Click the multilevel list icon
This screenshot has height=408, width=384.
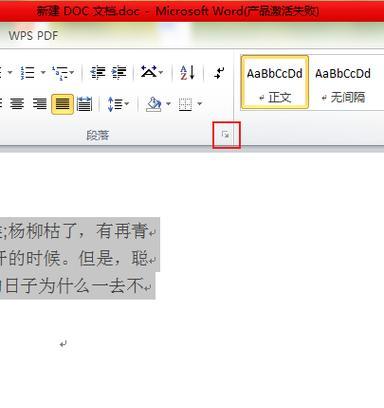click(x=61, y=73)
